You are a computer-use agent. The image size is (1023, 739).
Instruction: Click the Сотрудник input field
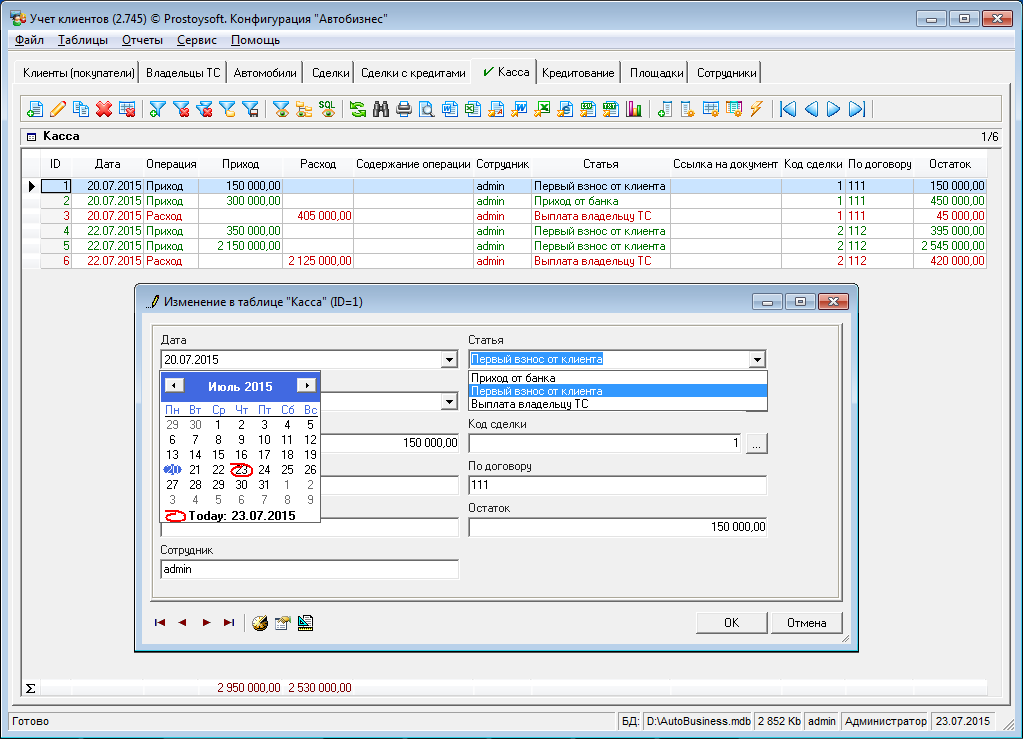(x=309, y=569)
